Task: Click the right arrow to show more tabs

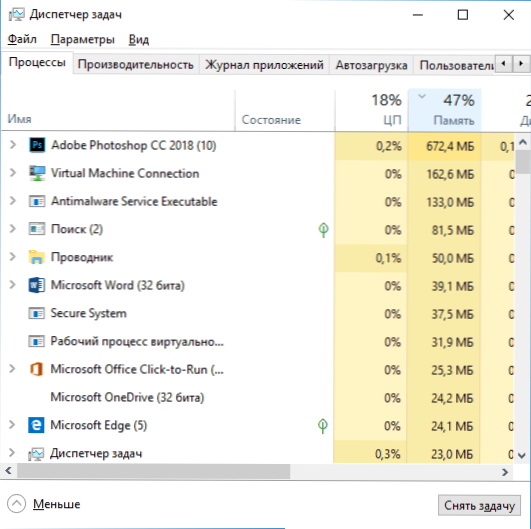Action: (521, 63)
